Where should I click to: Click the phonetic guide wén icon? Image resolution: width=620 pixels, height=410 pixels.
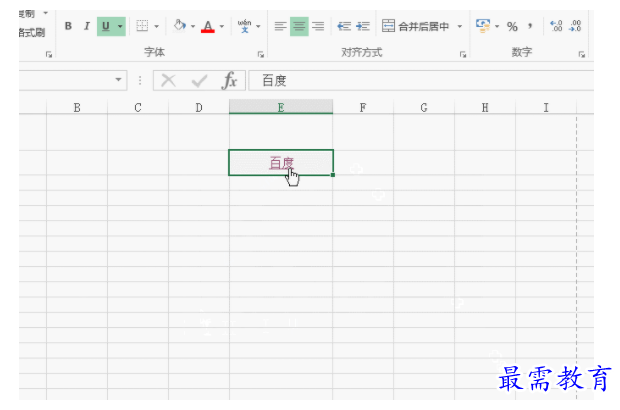point(244,26)
